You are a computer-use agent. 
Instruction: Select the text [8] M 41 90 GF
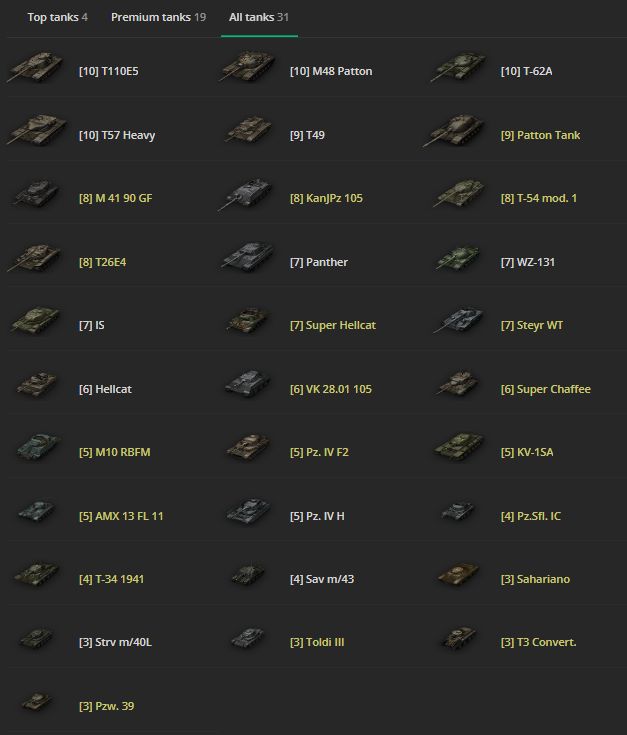(116, 198)
